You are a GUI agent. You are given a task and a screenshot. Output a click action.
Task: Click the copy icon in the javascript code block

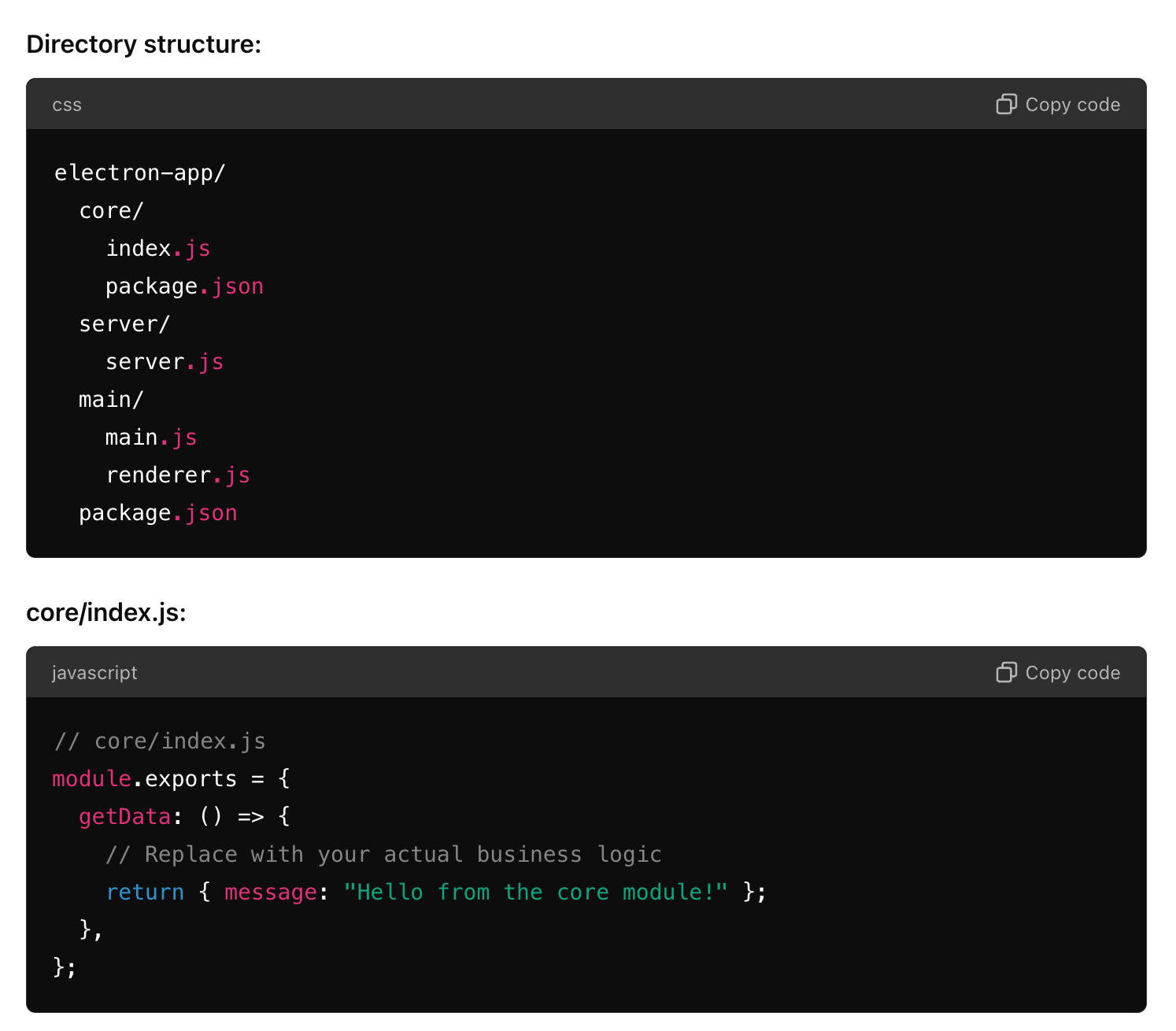[1007, 672]
